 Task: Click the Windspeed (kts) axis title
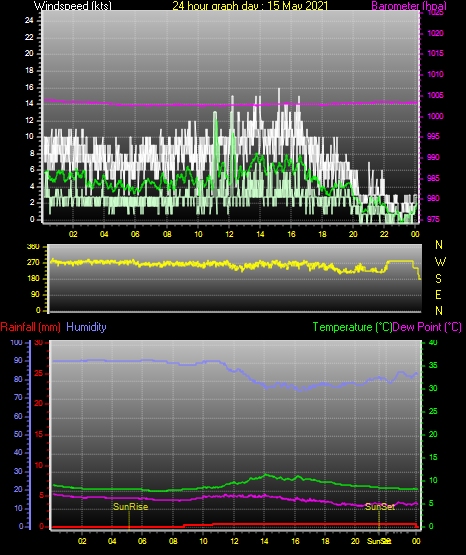pyautogui.click(x=73, y=6)
